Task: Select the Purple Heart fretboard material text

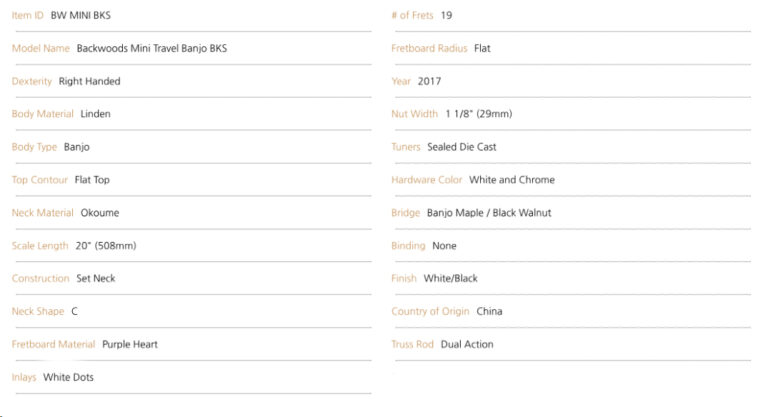Action: [x=130, y=344]
